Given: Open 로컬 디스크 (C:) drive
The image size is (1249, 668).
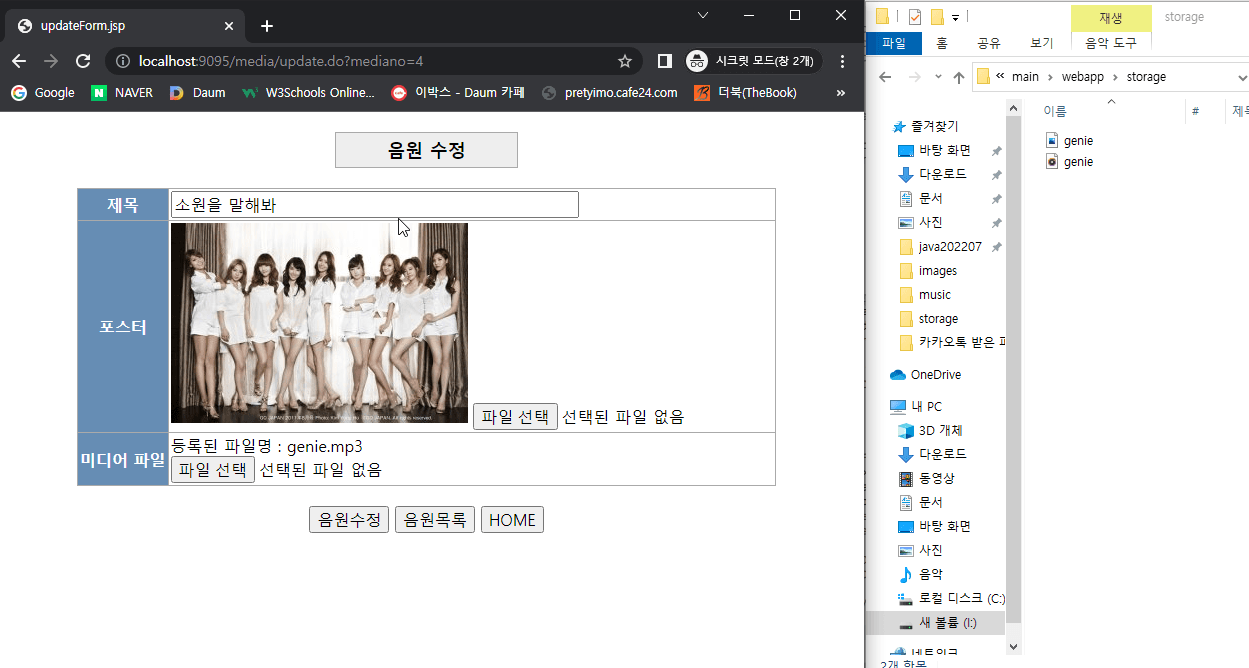Looking at the screenshot, I should 950,598.
